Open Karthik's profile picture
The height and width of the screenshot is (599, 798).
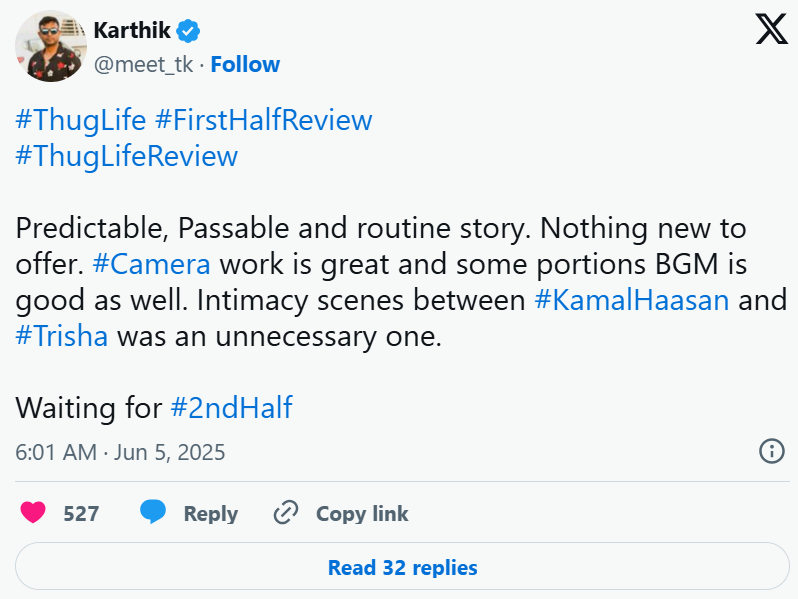(51, 46)
